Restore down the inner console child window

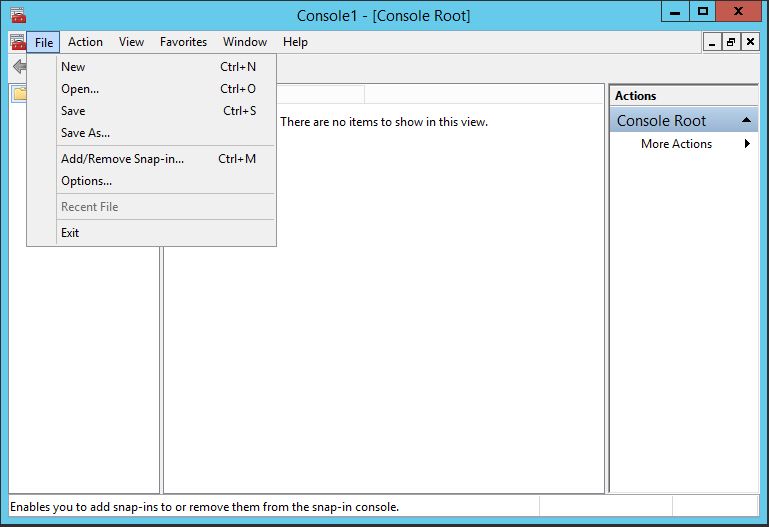731,42
